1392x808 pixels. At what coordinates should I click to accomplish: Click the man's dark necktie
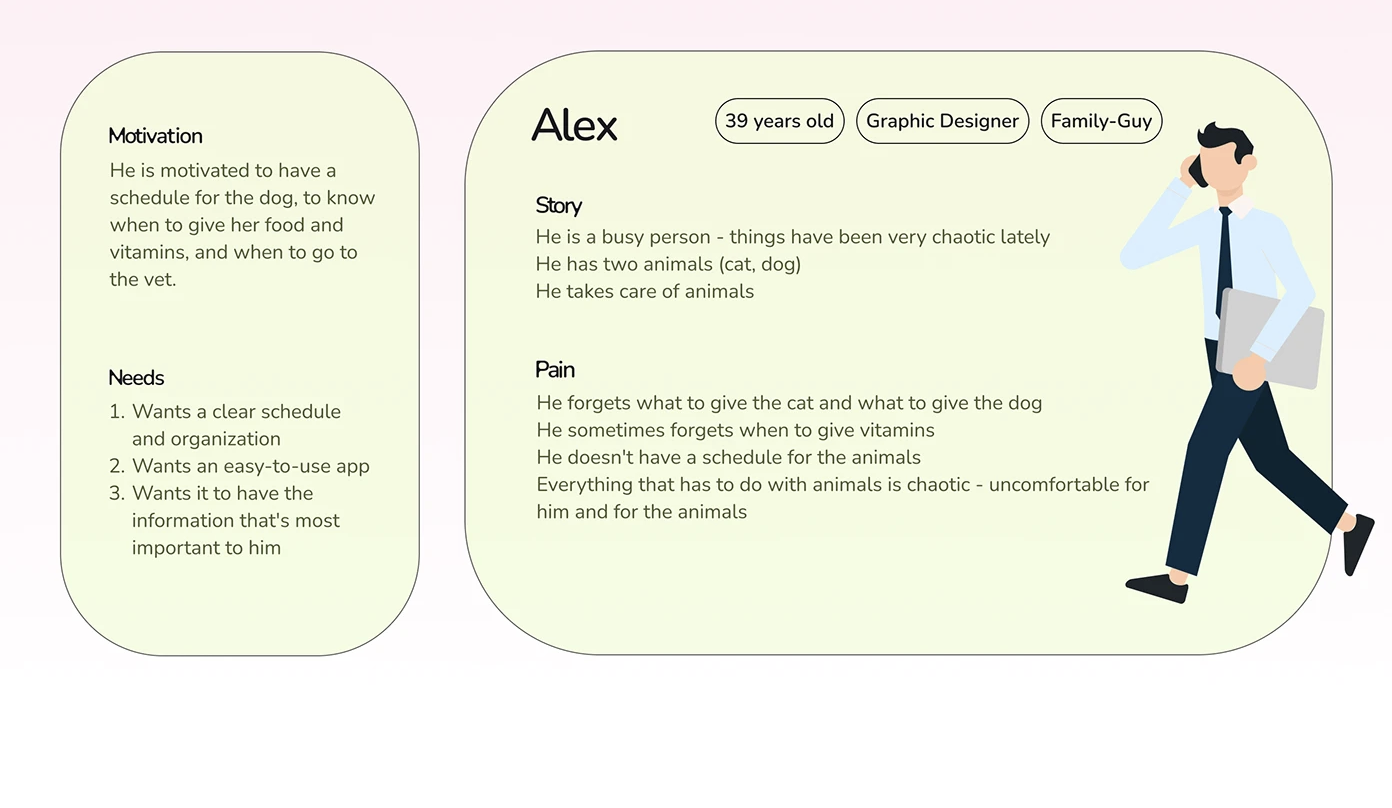[1224, 262]
